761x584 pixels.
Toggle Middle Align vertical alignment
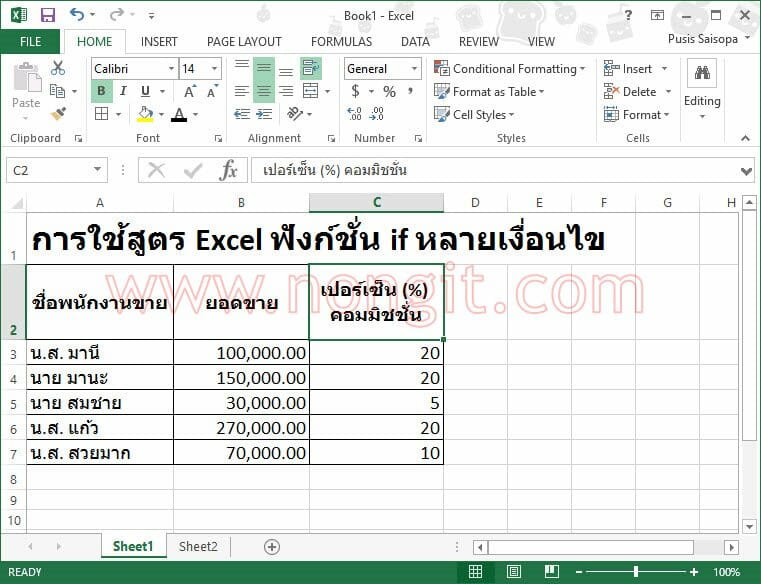coord(264,68)
